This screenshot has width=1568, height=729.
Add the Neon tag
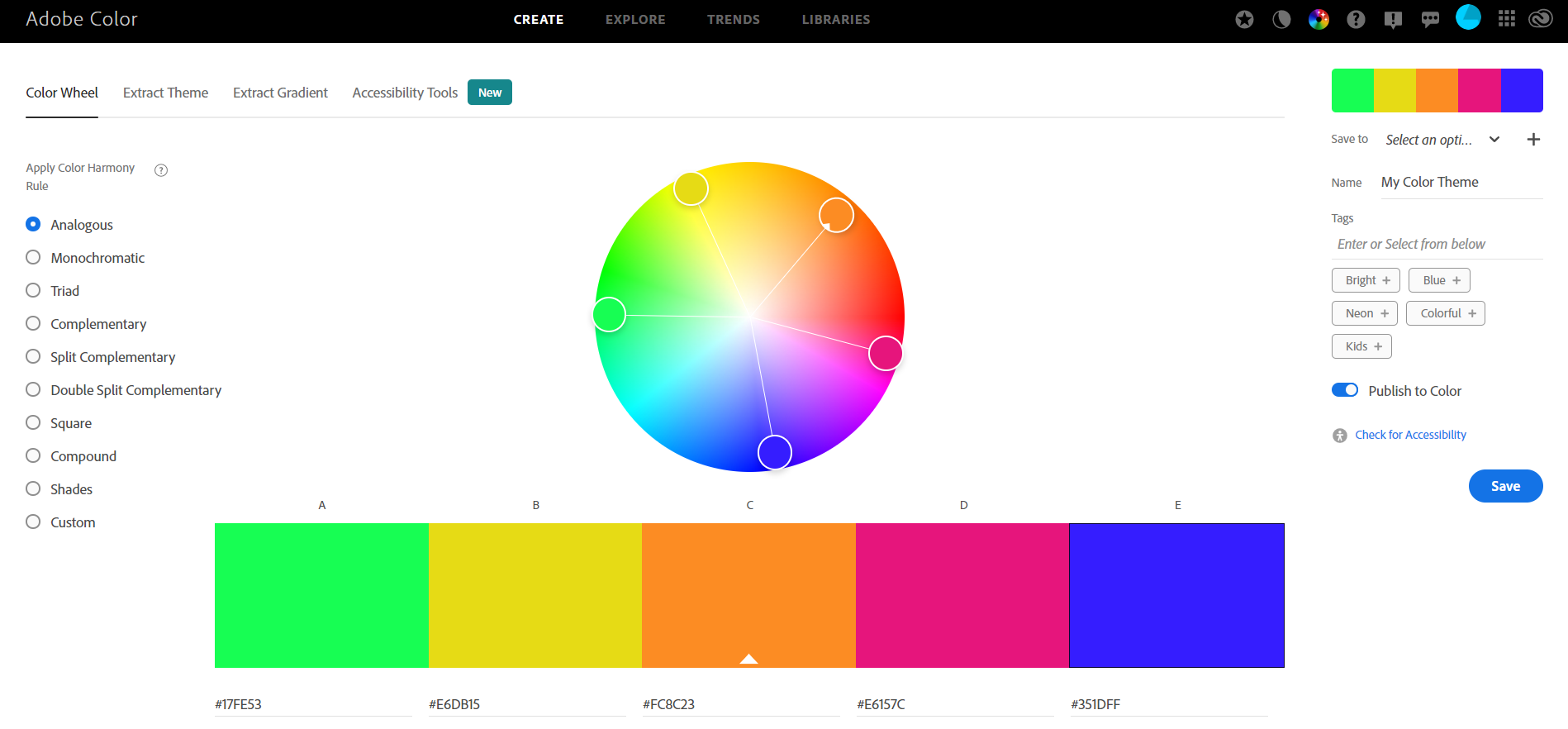click(x=1365, y=313)
